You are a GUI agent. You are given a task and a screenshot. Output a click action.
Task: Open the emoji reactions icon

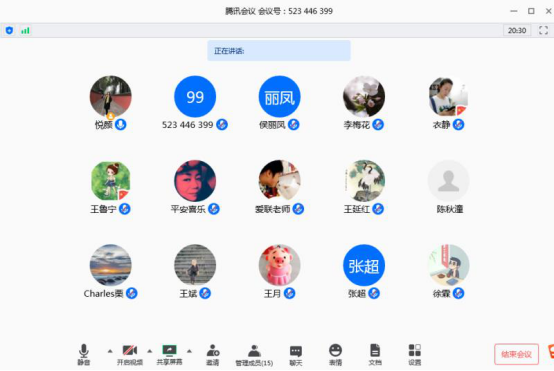click(335, 354)
